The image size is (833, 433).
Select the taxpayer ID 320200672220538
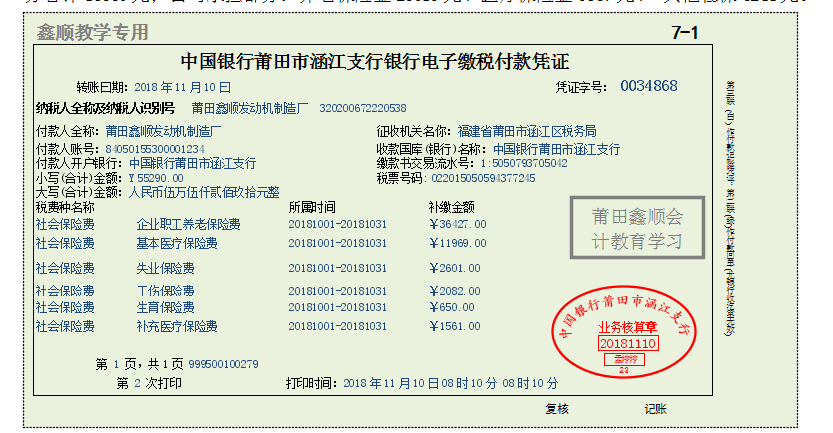click(363, 108)
